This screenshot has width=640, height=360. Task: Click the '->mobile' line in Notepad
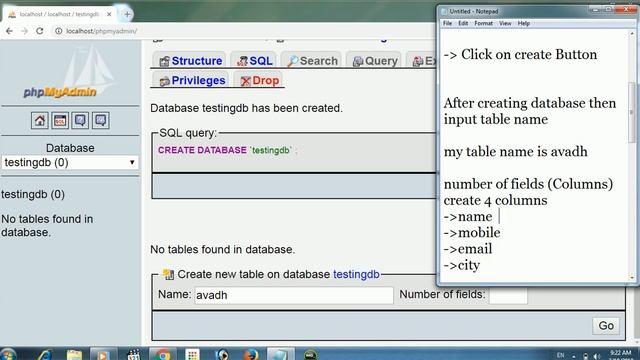pyautogui.click(x=472, y=233)
